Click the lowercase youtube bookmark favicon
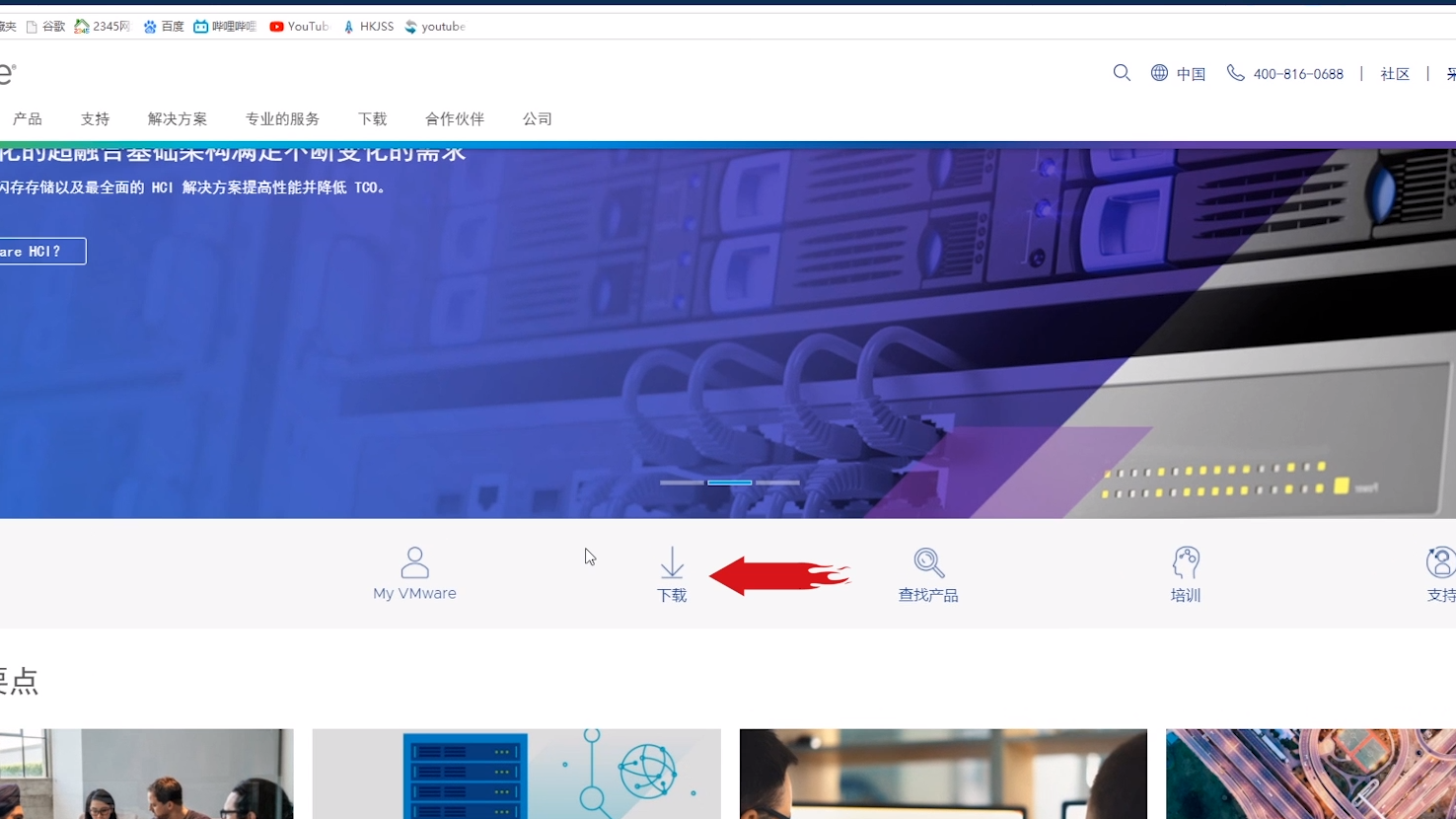 pos(410,27)
